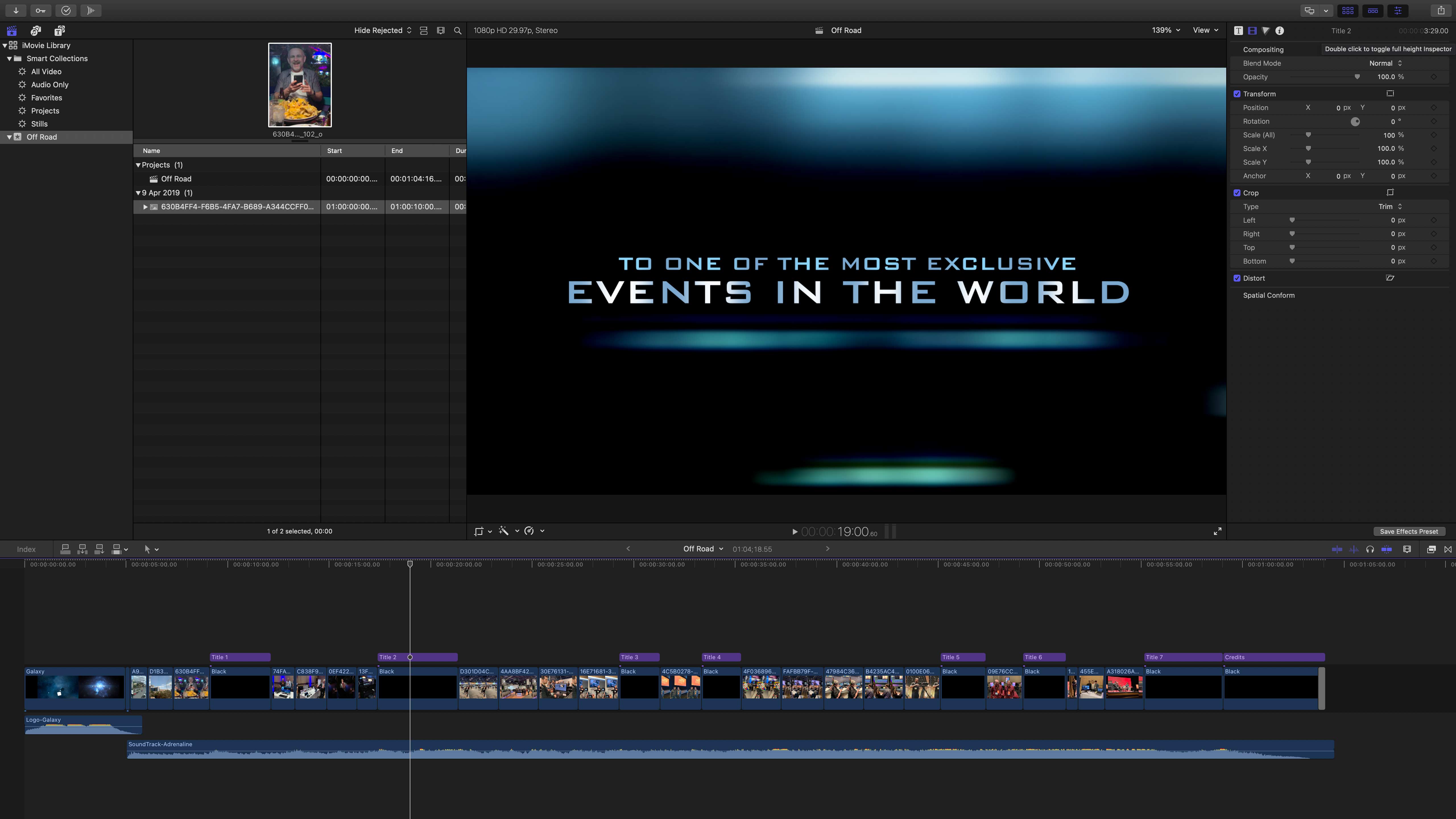Image resolution: width=1456 pixels, height=819 pixels.
Task: Open the Crop Type Trim dropdown
Action: pyautogui.click(x=1390, y=206)
